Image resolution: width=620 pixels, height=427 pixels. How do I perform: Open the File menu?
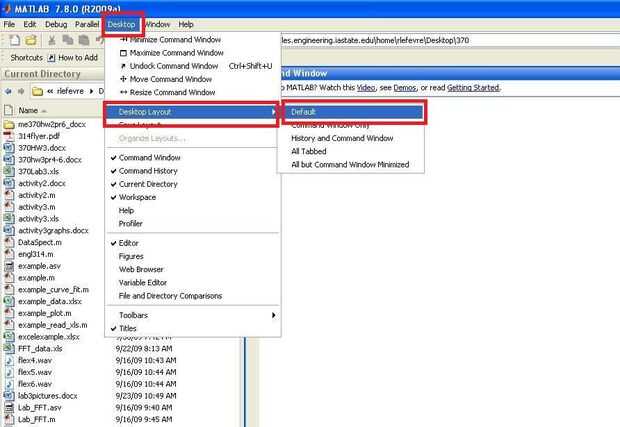[9, 25]
